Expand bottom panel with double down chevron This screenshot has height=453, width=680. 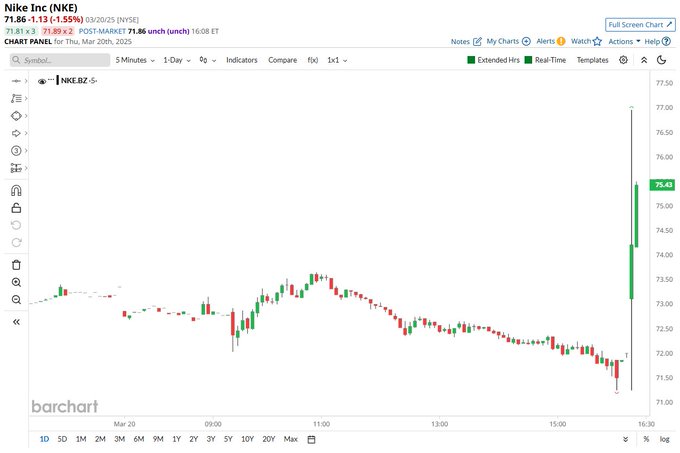click(625, 439)
